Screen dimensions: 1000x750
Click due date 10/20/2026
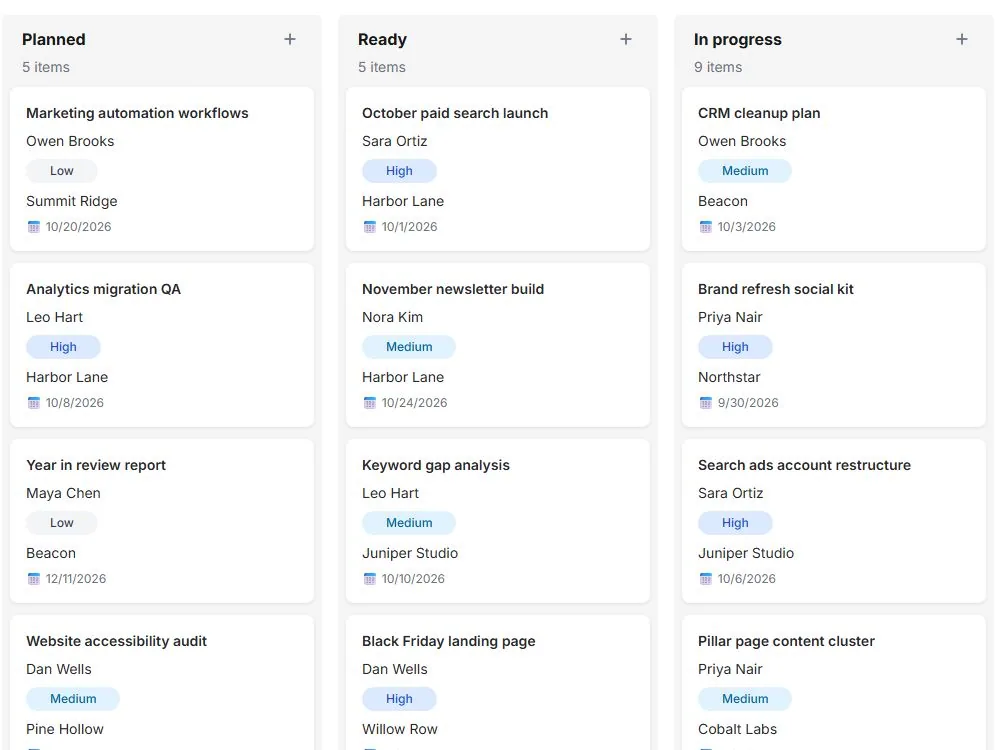[x=78, y=226]
